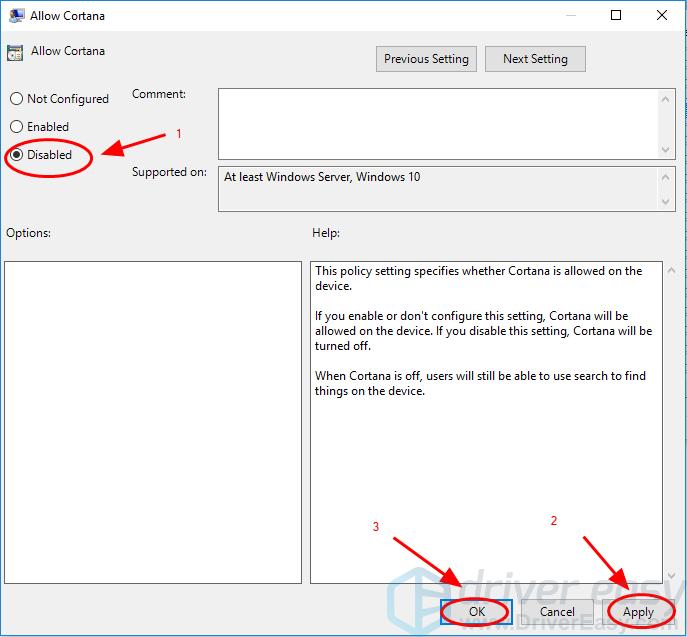Viewport: 687px width, 637px height.
Task: Go to Previous Setting
Action: [x=426, y=59]
